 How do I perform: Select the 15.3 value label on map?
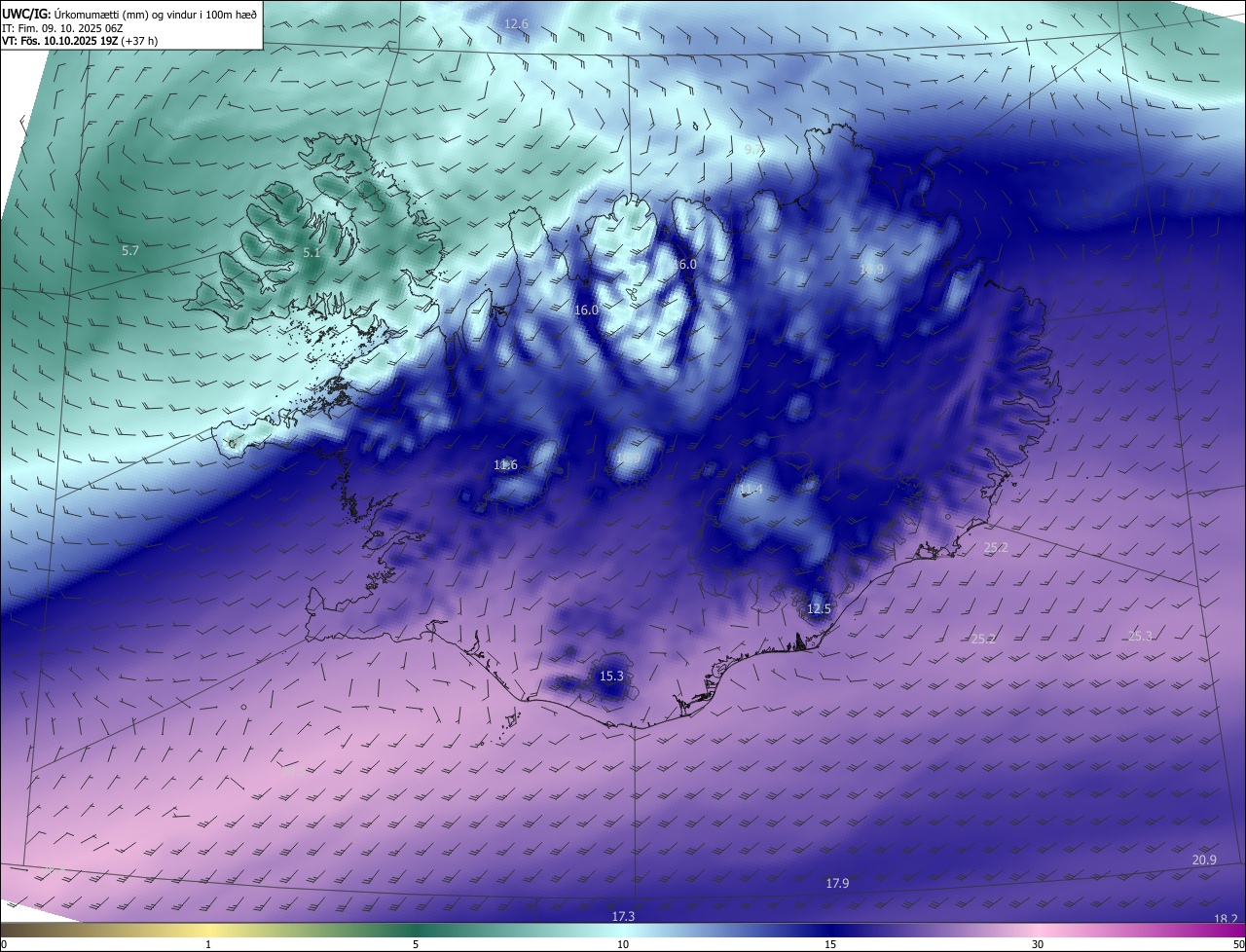coord(611,677)
